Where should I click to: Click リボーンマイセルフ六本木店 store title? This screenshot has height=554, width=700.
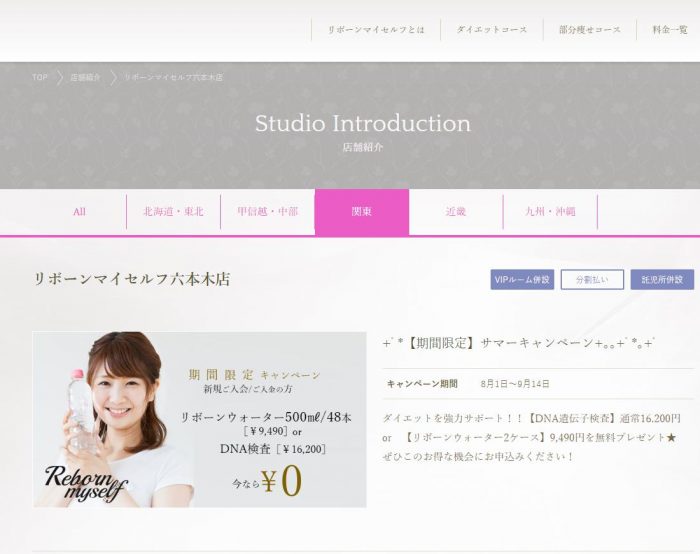point(132,279)
